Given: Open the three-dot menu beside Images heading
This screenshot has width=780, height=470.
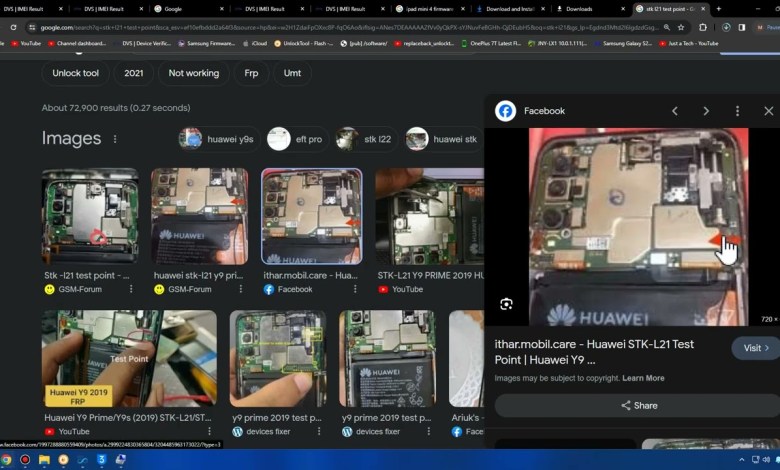Looking at the screenshot, I should (x=115, y=139).
